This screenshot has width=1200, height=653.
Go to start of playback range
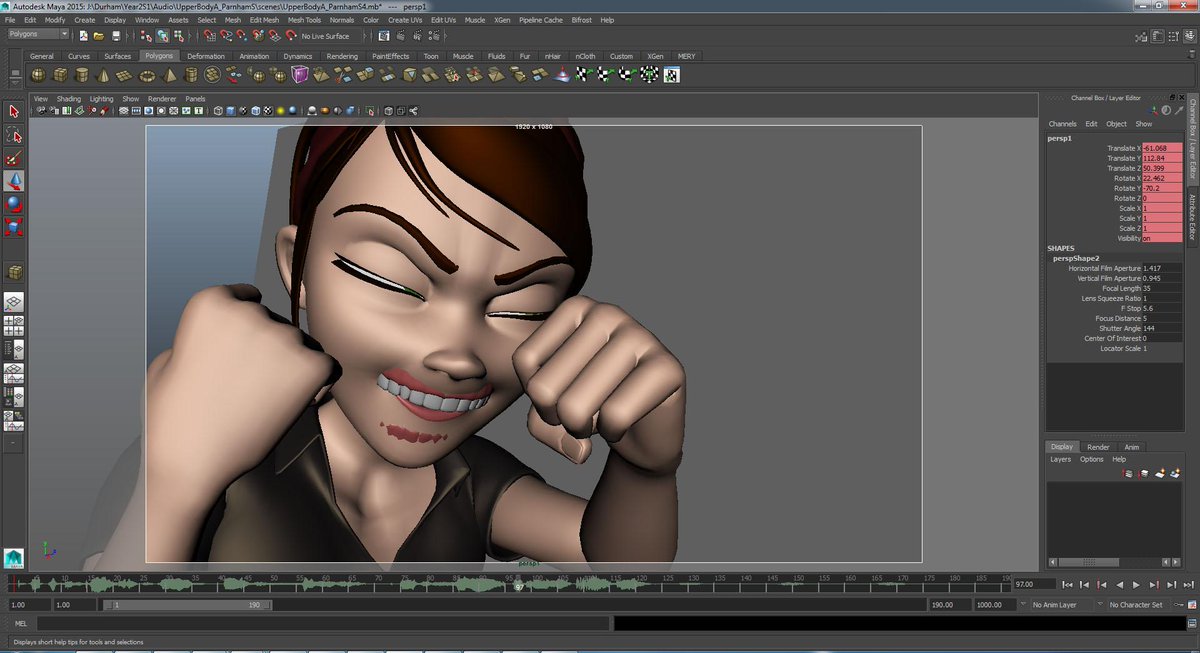point(1068,584)
